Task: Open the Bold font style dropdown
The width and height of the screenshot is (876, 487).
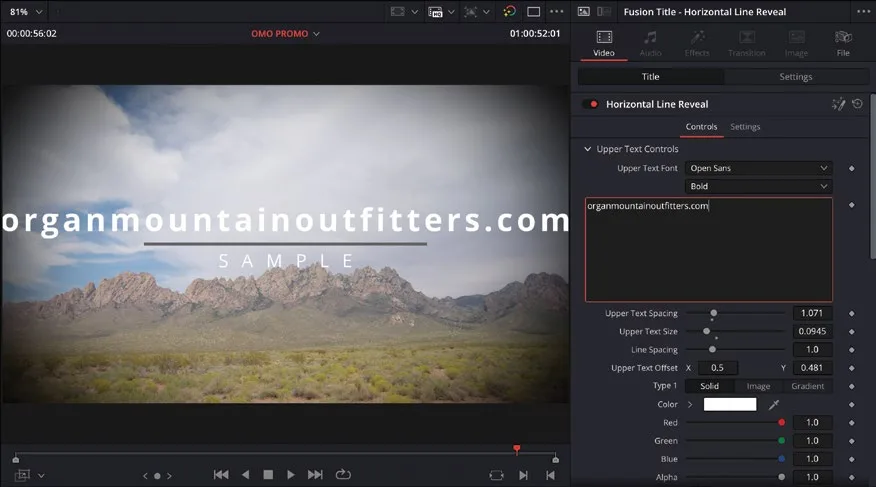Action: (x=758, y=187)
